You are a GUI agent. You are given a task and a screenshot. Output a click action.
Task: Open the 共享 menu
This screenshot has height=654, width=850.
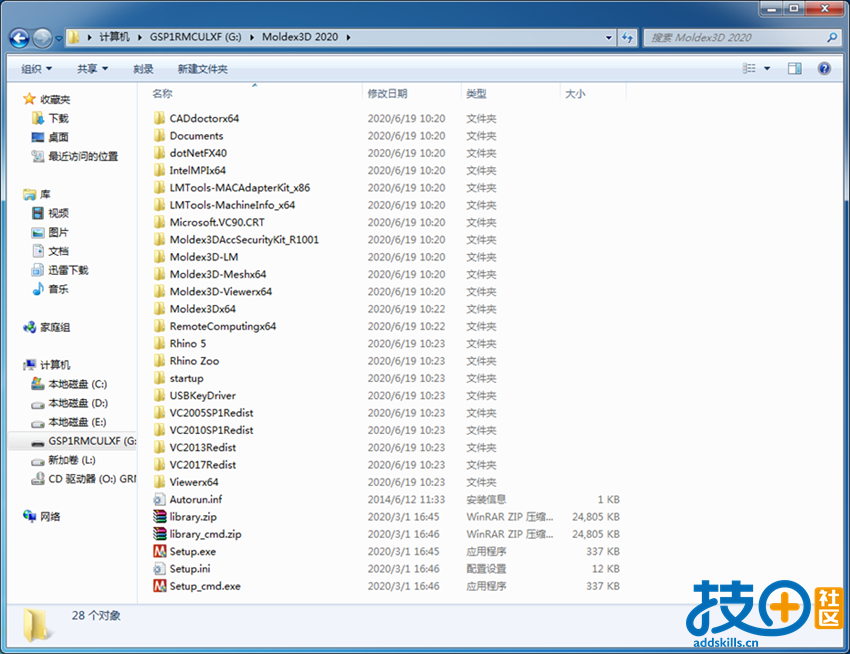93,69
